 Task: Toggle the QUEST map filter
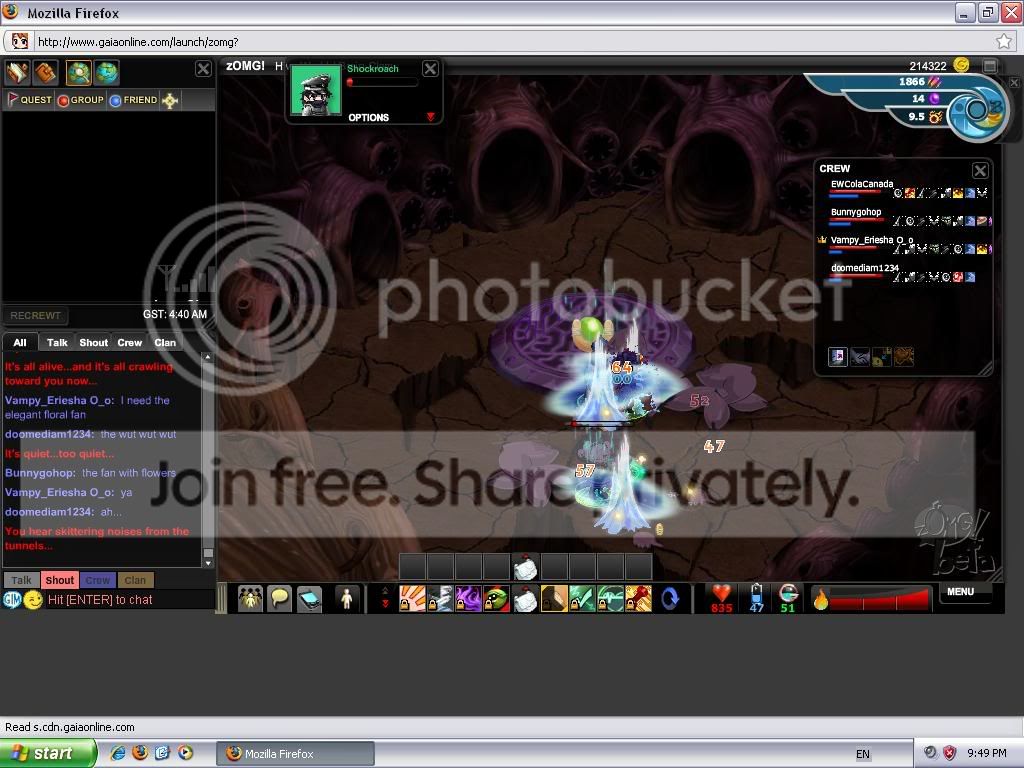coord(29,100)
